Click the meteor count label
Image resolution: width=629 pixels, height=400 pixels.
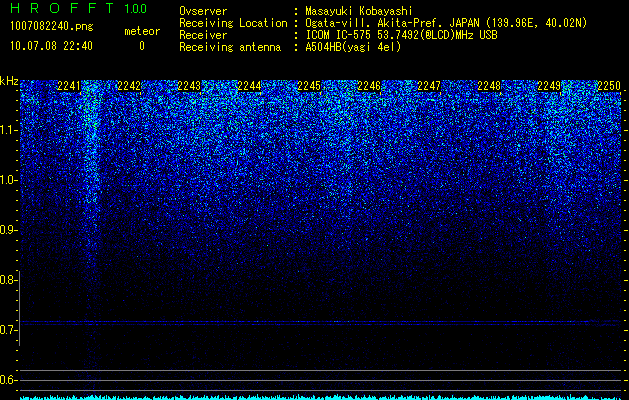coord(142,31)
